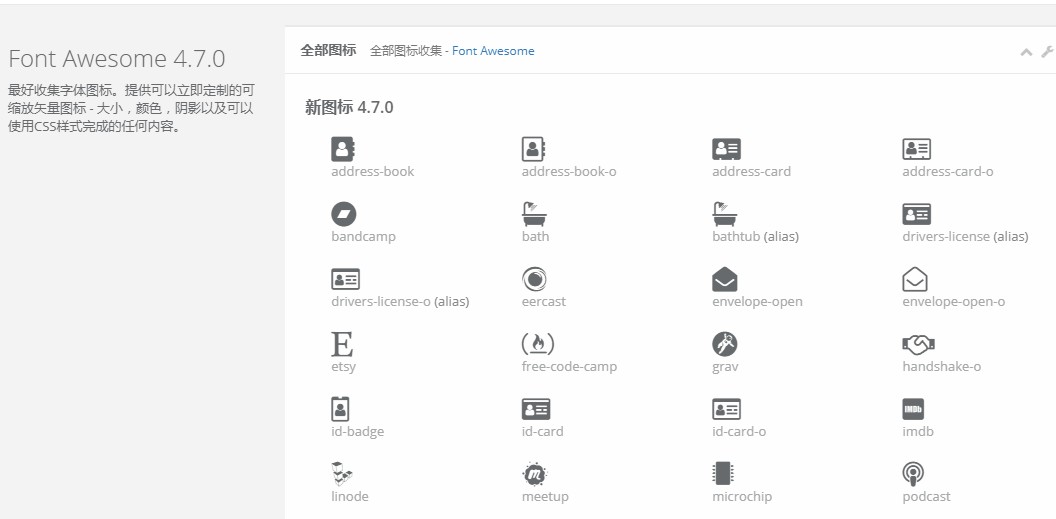Click the 全部图标 panel title
The height and width of the screenshot is (519, 1056).
[328, 50]
